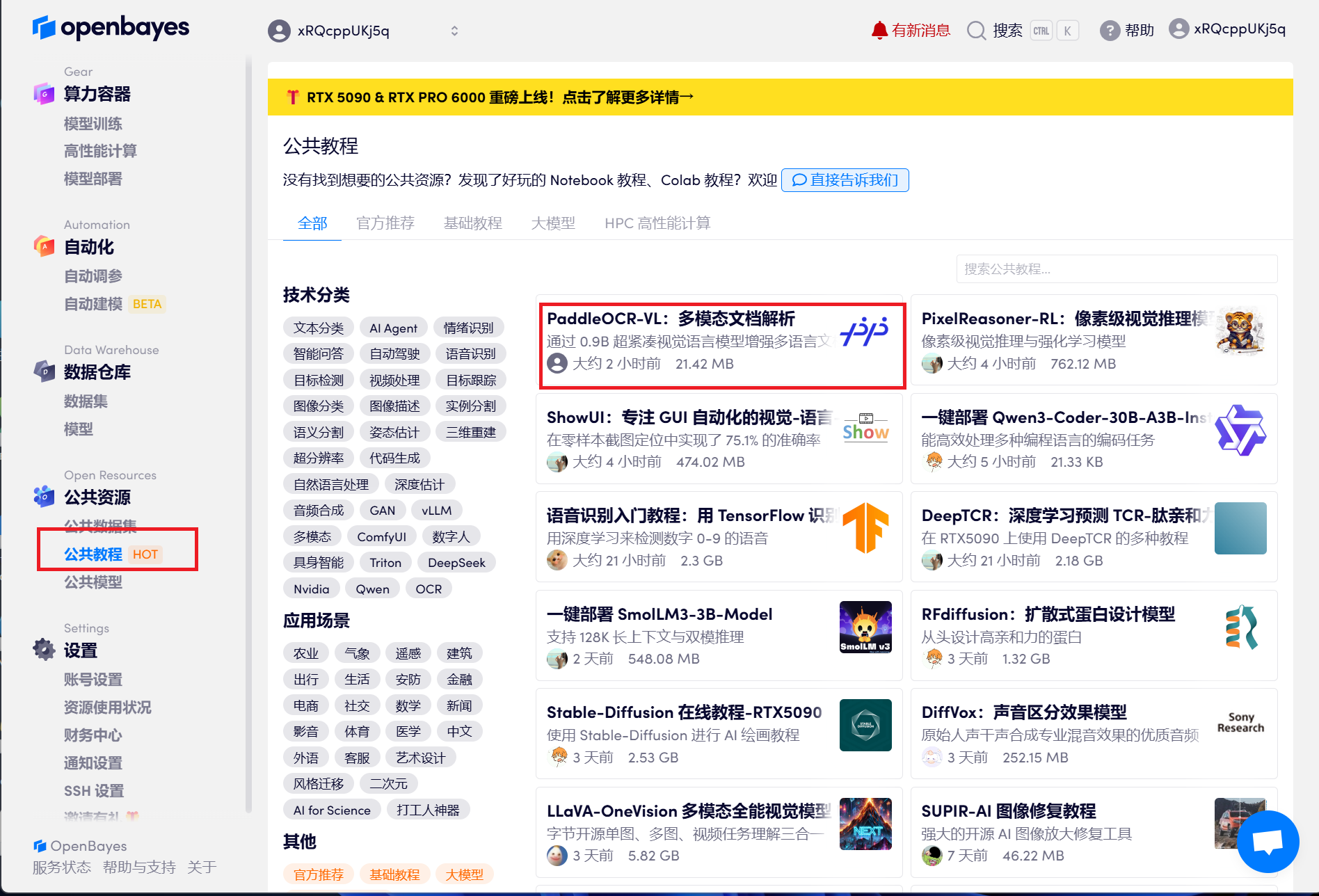
Task: Click the 公共资源 open resources icon
Action: point(44,497)
